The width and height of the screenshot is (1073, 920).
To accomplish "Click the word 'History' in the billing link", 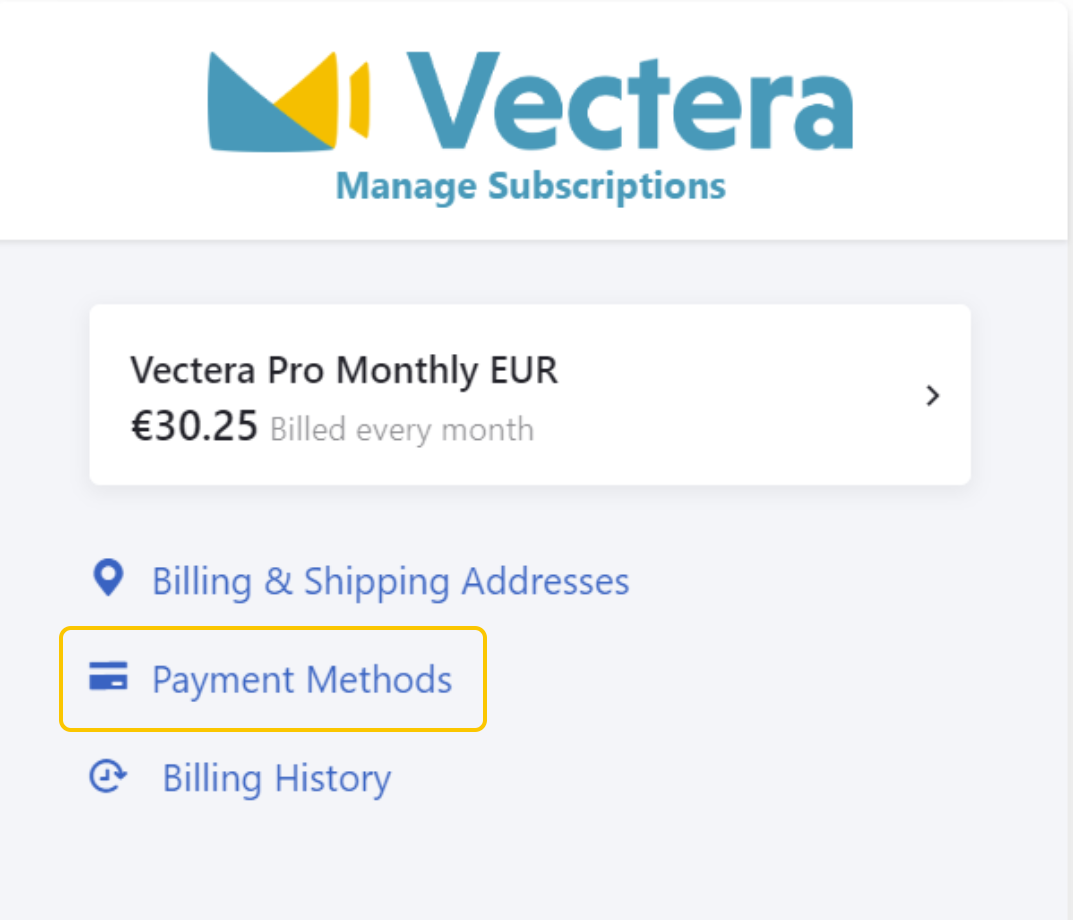I will 333,778.
